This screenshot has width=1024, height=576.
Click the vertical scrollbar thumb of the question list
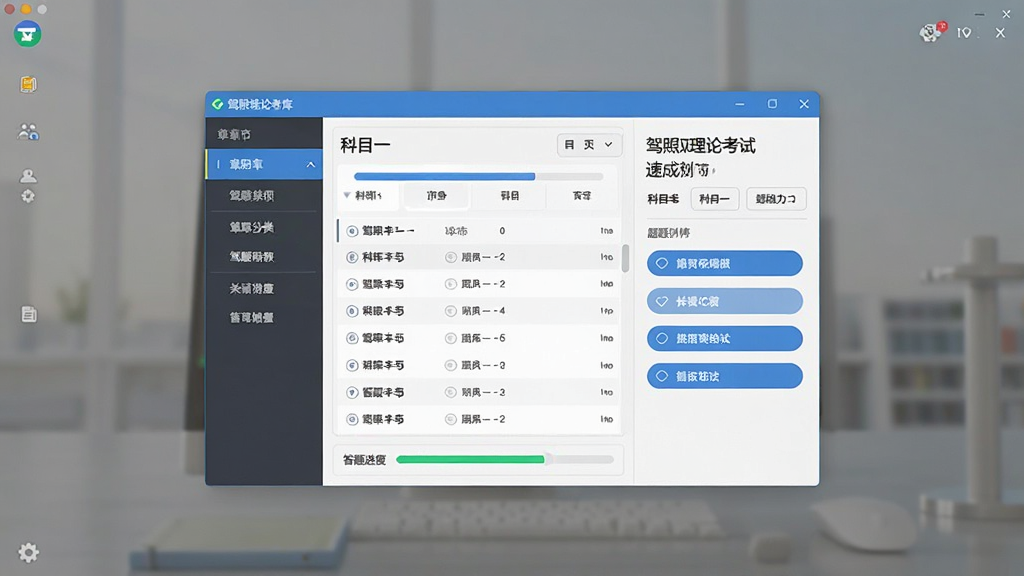pos(625,259)
